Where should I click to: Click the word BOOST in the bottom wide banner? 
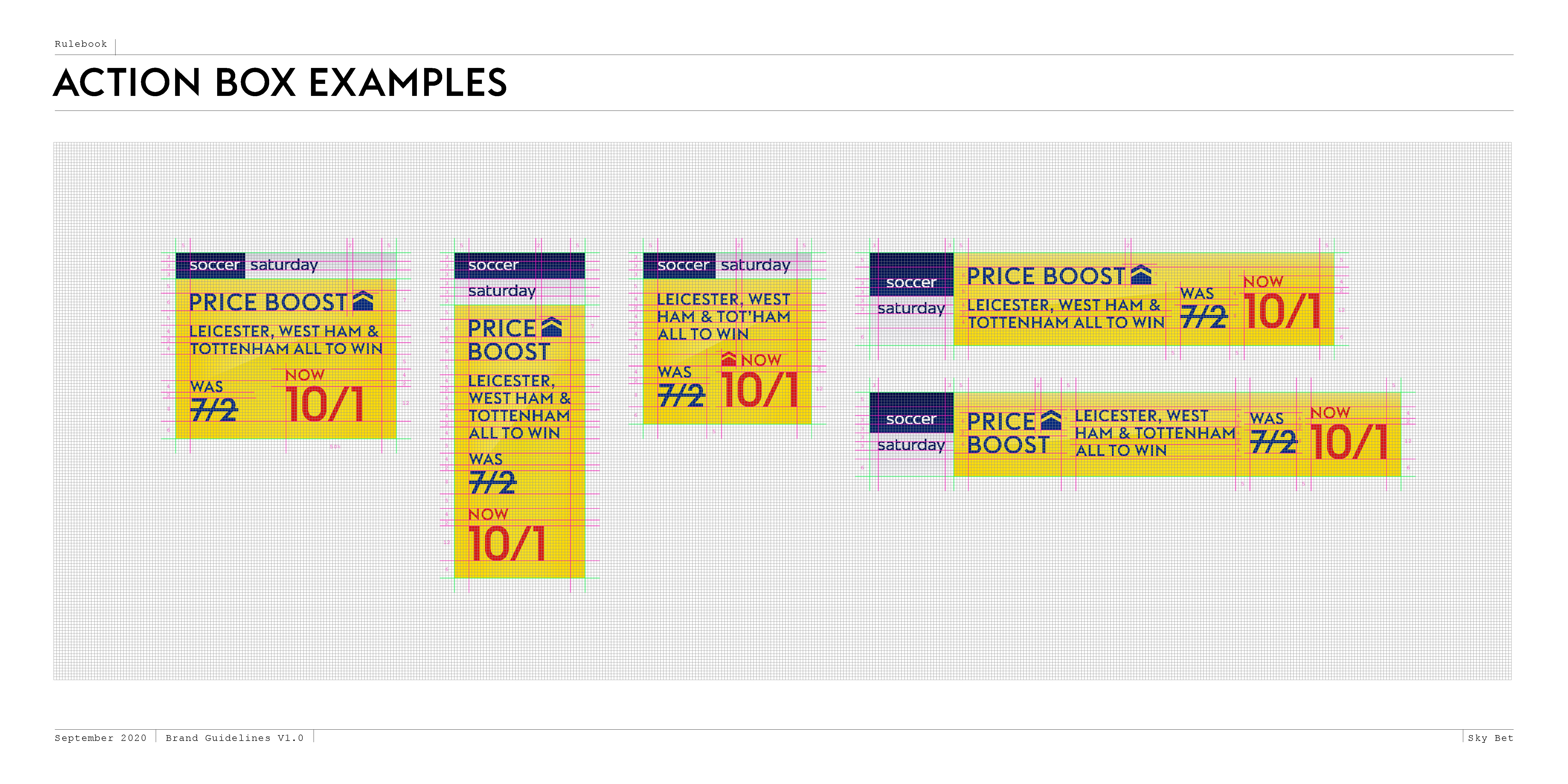1008,445
